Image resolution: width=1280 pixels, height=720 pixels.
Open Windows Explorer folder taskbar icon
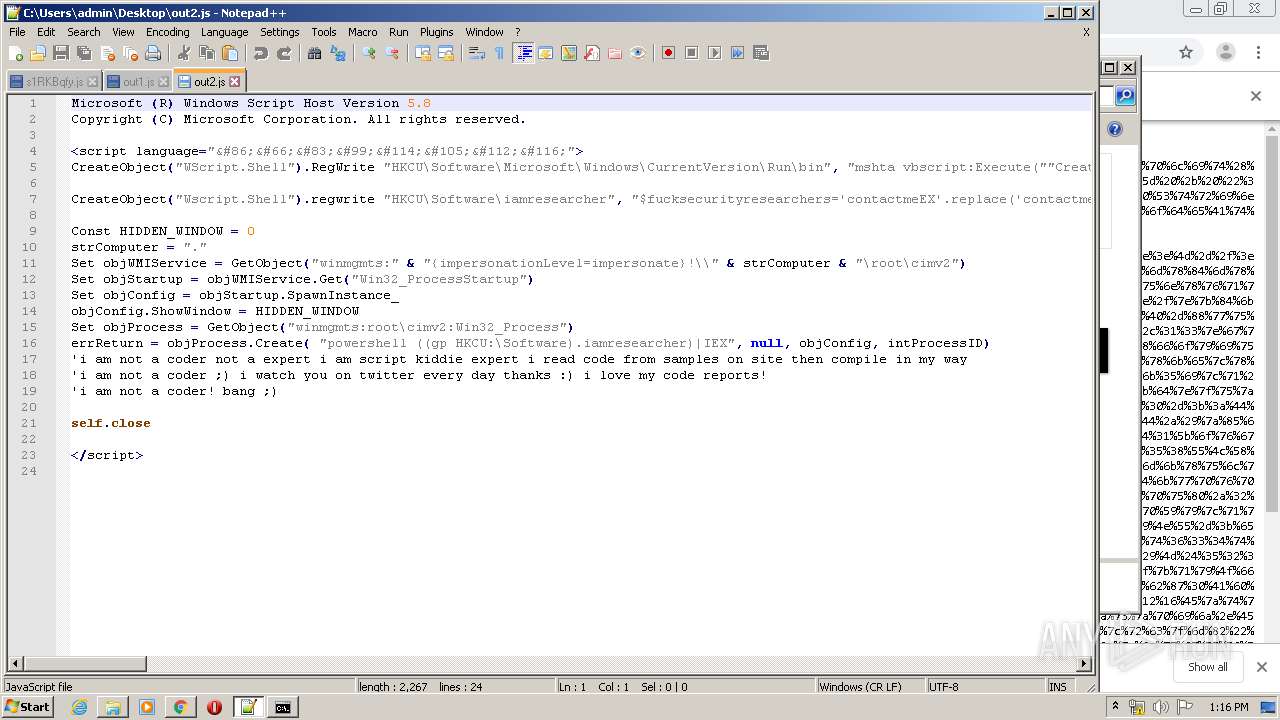pos(113,707)
